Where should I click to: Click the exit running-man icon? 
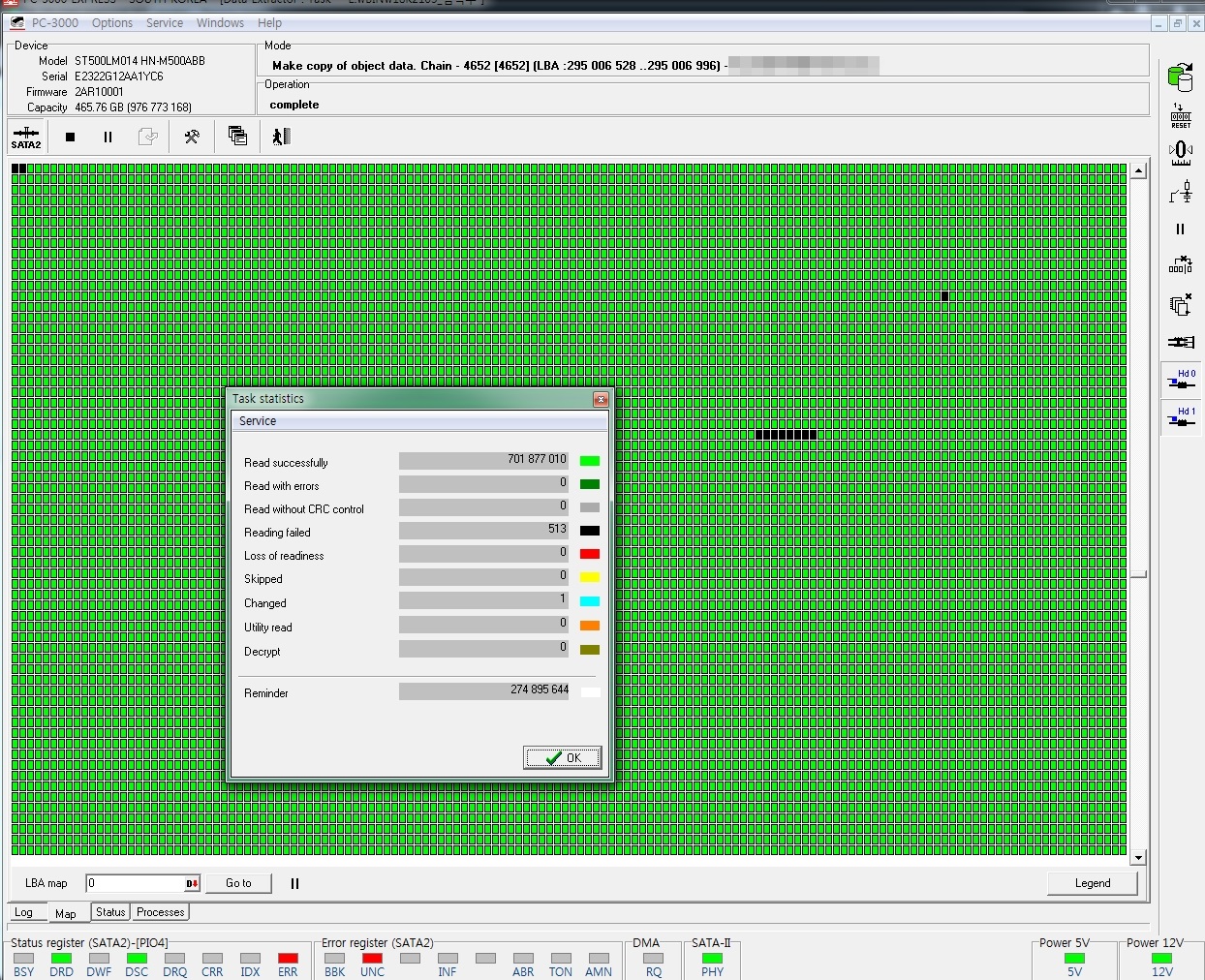point(281,137)
